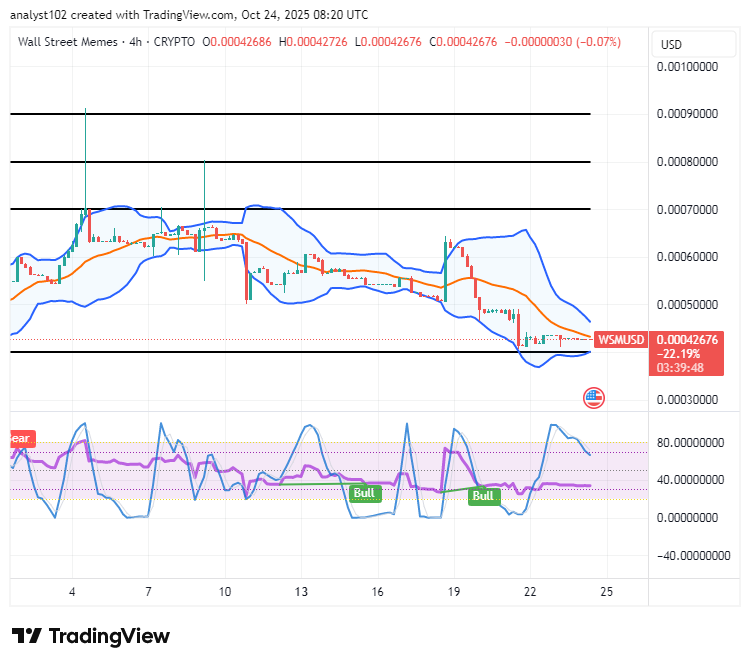This screenshot has width=750, height=666.
Task: Click price axis label 0.00100000
Action: (687, 67)
